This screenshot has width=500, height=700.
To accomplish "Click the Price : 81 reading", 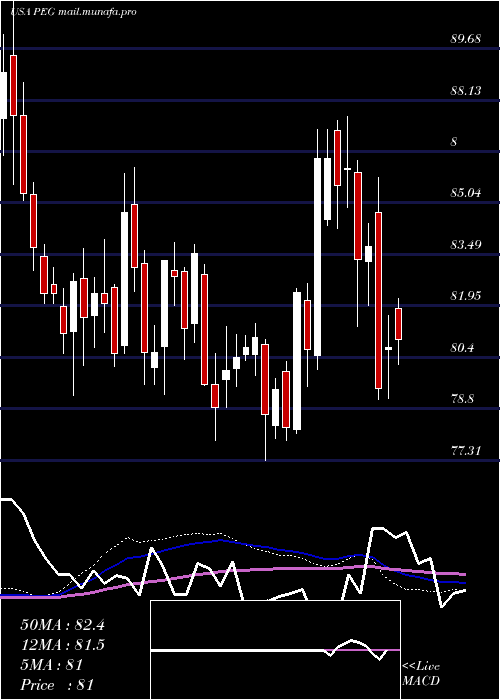I will (57, 685).
